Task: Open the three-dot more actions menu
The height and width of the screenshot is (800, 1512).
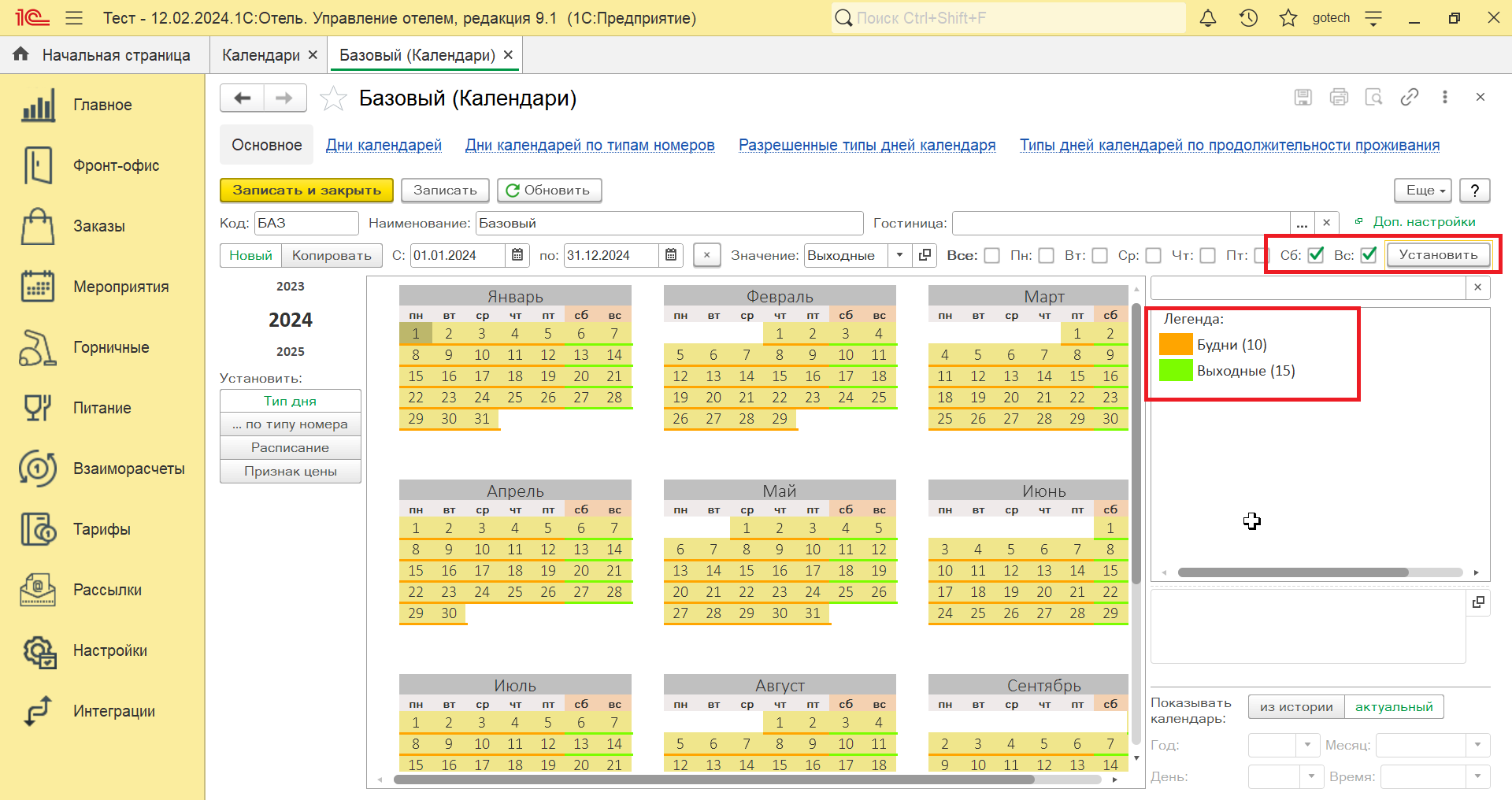Action: (x=1445, y=97)
